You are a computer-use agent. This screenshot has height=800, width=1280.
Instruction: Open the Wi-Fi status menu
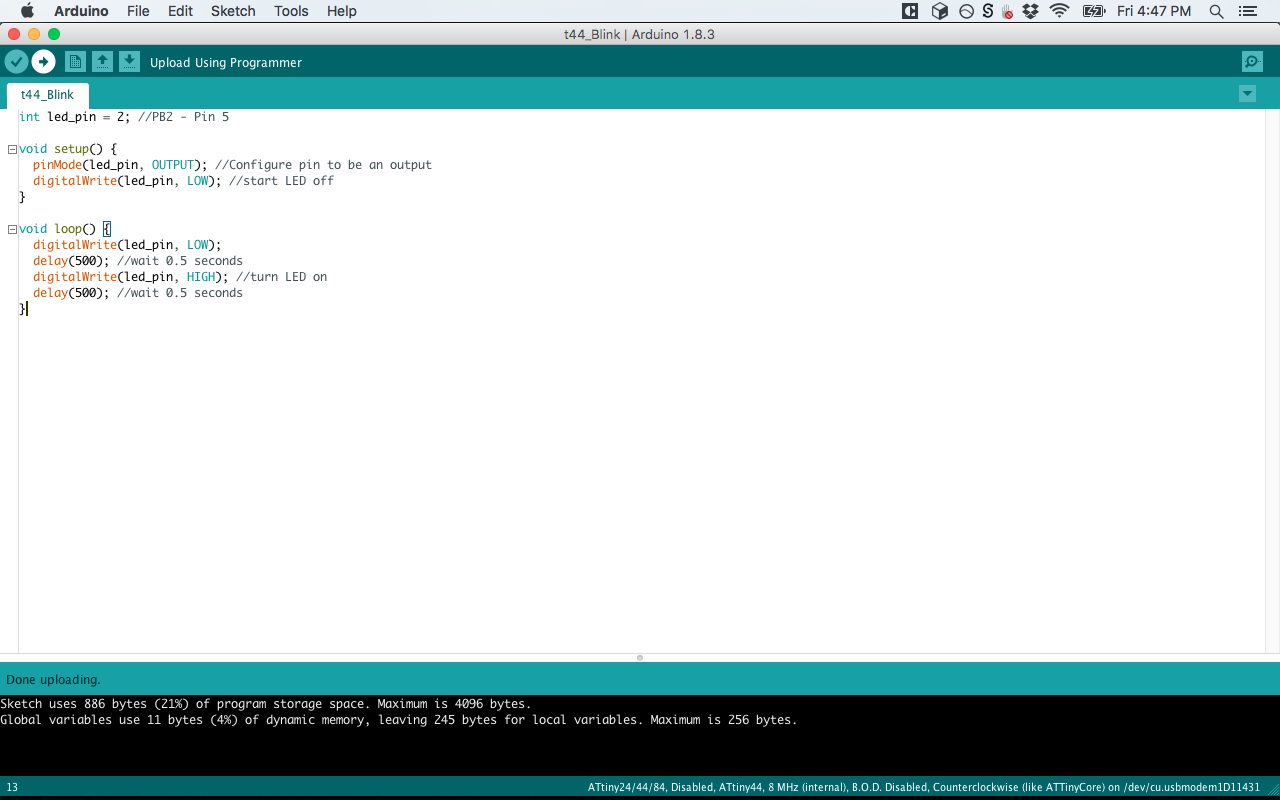click(x=1059, y=11)
